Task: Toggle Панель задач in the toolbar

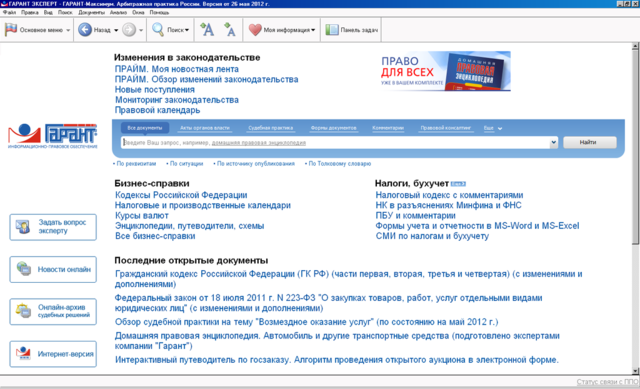Action: 351,30
